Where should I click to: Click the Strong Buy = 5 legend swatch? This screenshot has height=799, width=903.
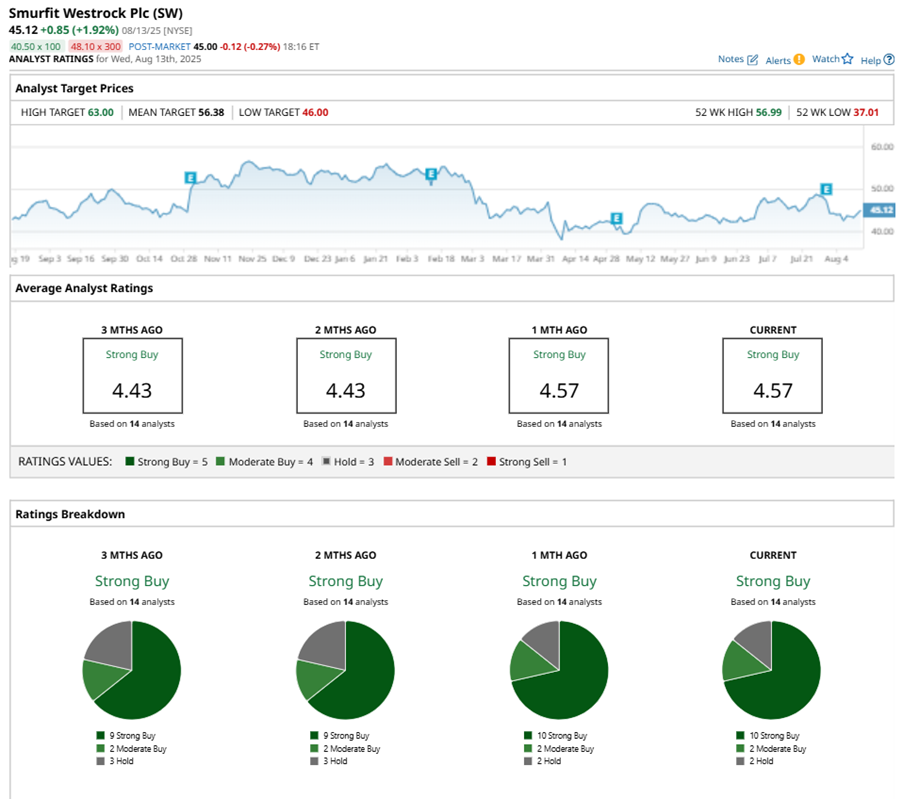click(130, 461)
